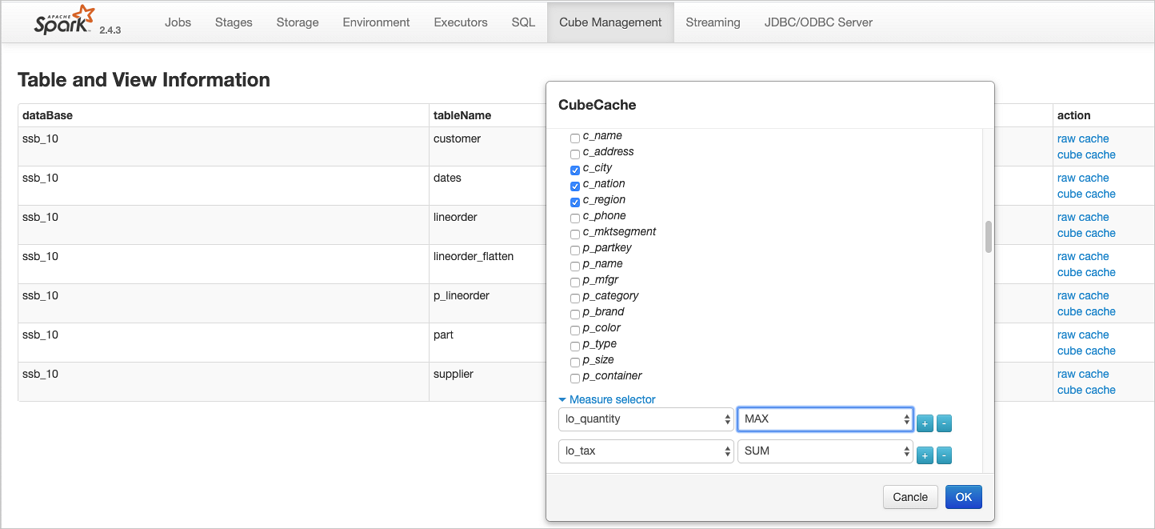
Task: Click raw cache for customer table
Action: click(x=1083, y=139)
